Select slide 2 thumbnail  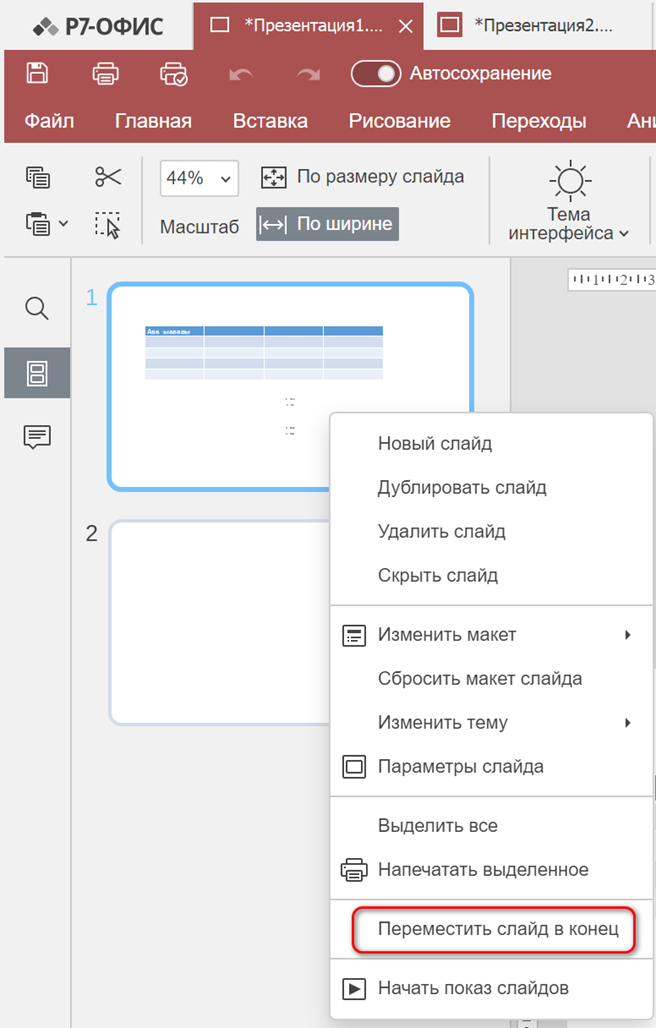220,622
